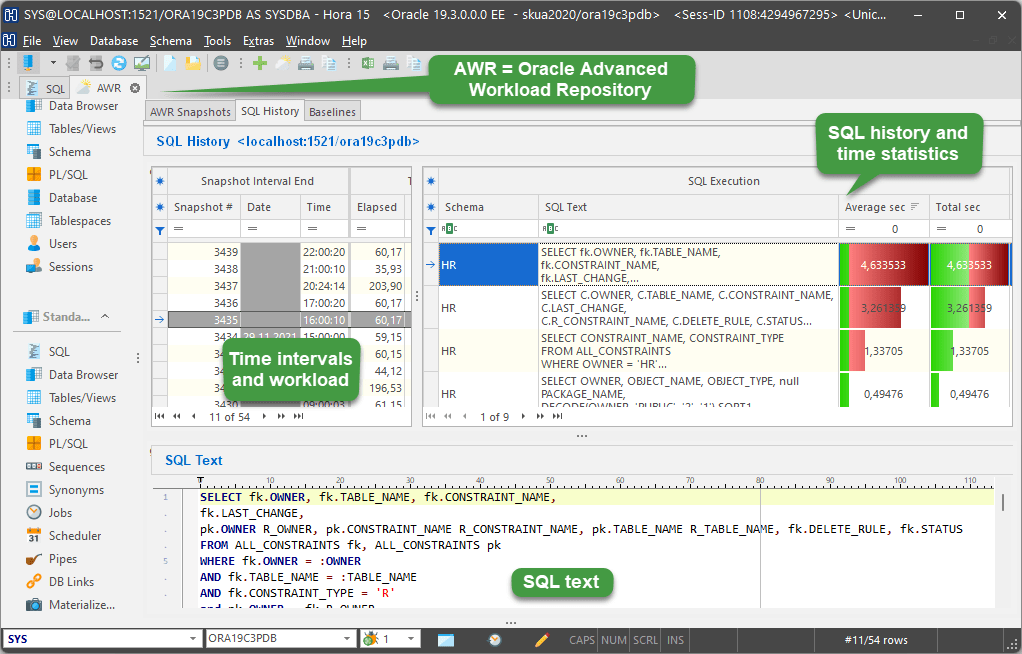Viewport: 1022px width, 654px height.
Task: Open the Baselines tab
Action: click(332, 111)
